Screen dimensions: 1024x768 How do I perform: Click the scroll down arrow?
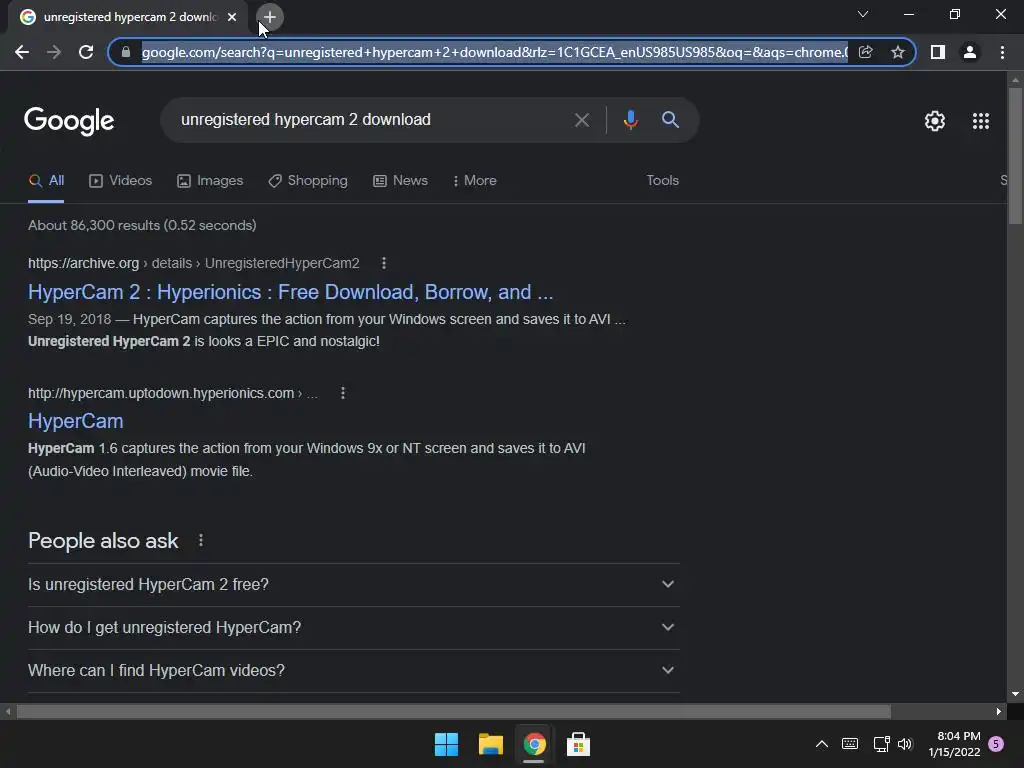1015,695
